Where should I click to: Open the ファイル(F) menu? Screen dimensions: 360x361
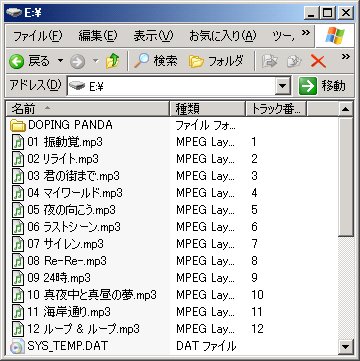(37, 36)
